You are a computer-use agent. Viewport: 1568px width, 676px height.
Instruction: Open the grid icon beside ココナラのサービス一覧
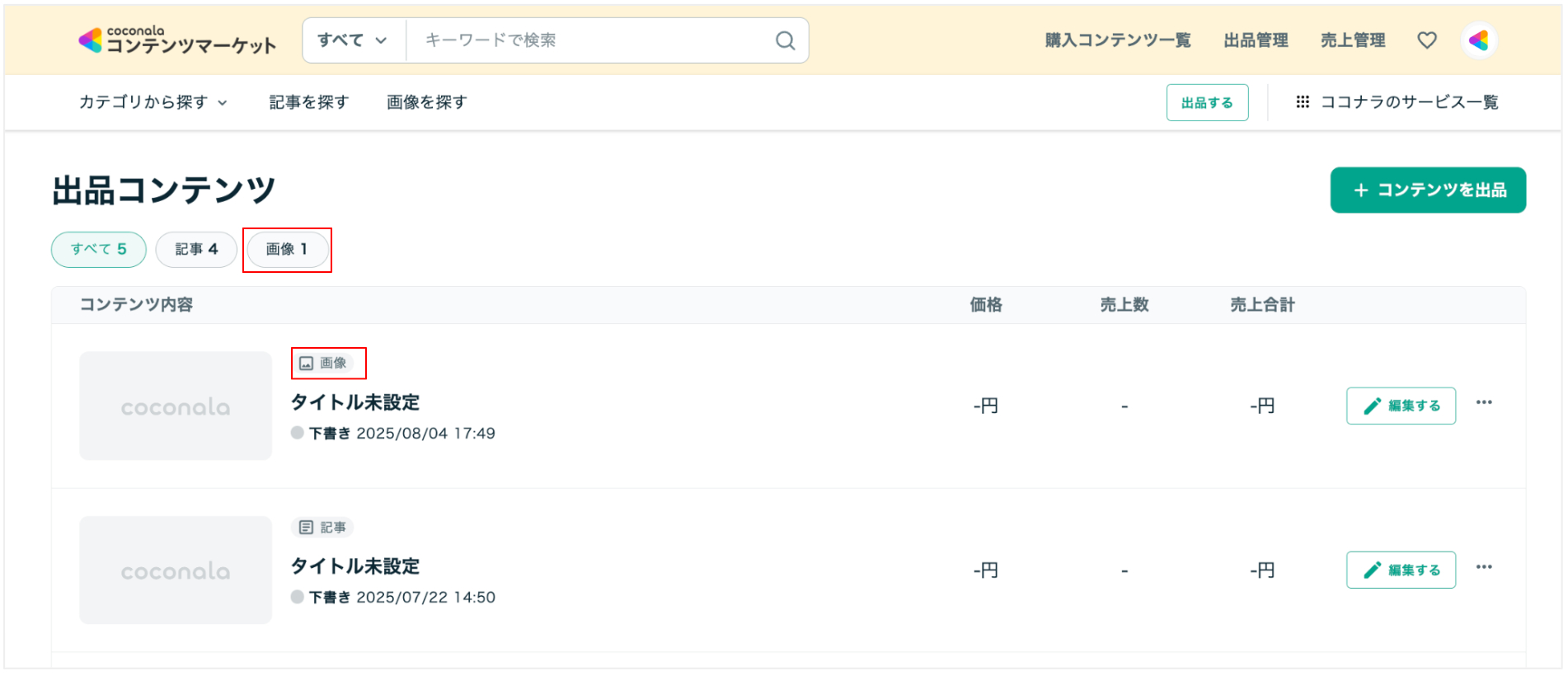pyautogui.click(x=1303, y=102)
